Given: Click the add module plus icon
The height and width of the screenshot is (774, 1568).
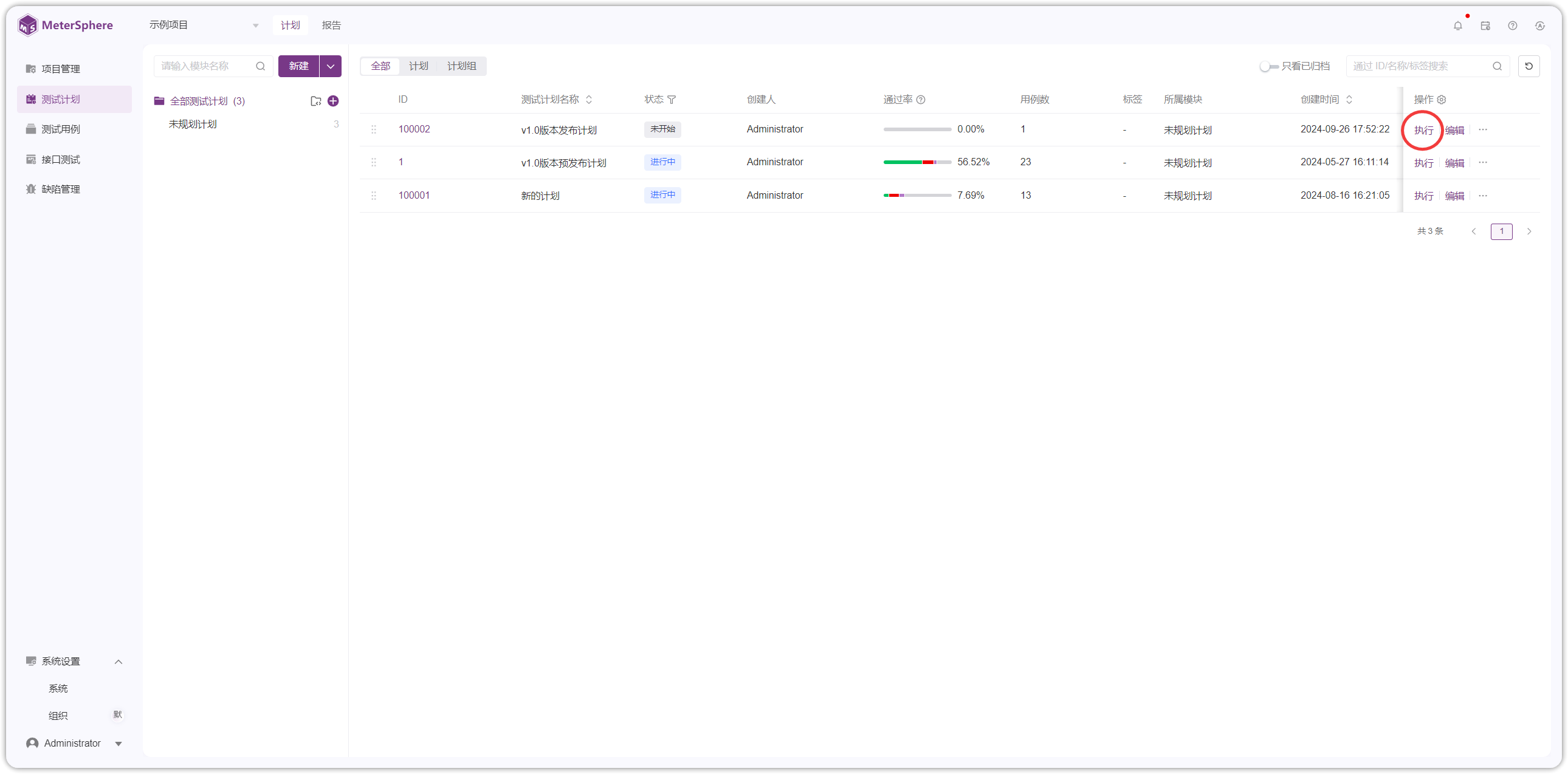Looking at the screenshot, I should click(333, 101).
